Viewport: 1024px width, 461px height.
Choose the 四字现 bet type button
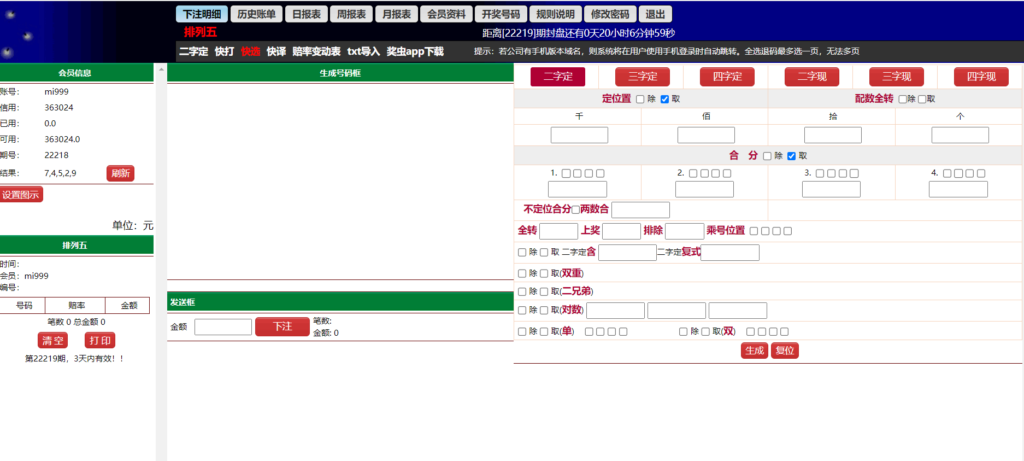click(x=981, y=76)
